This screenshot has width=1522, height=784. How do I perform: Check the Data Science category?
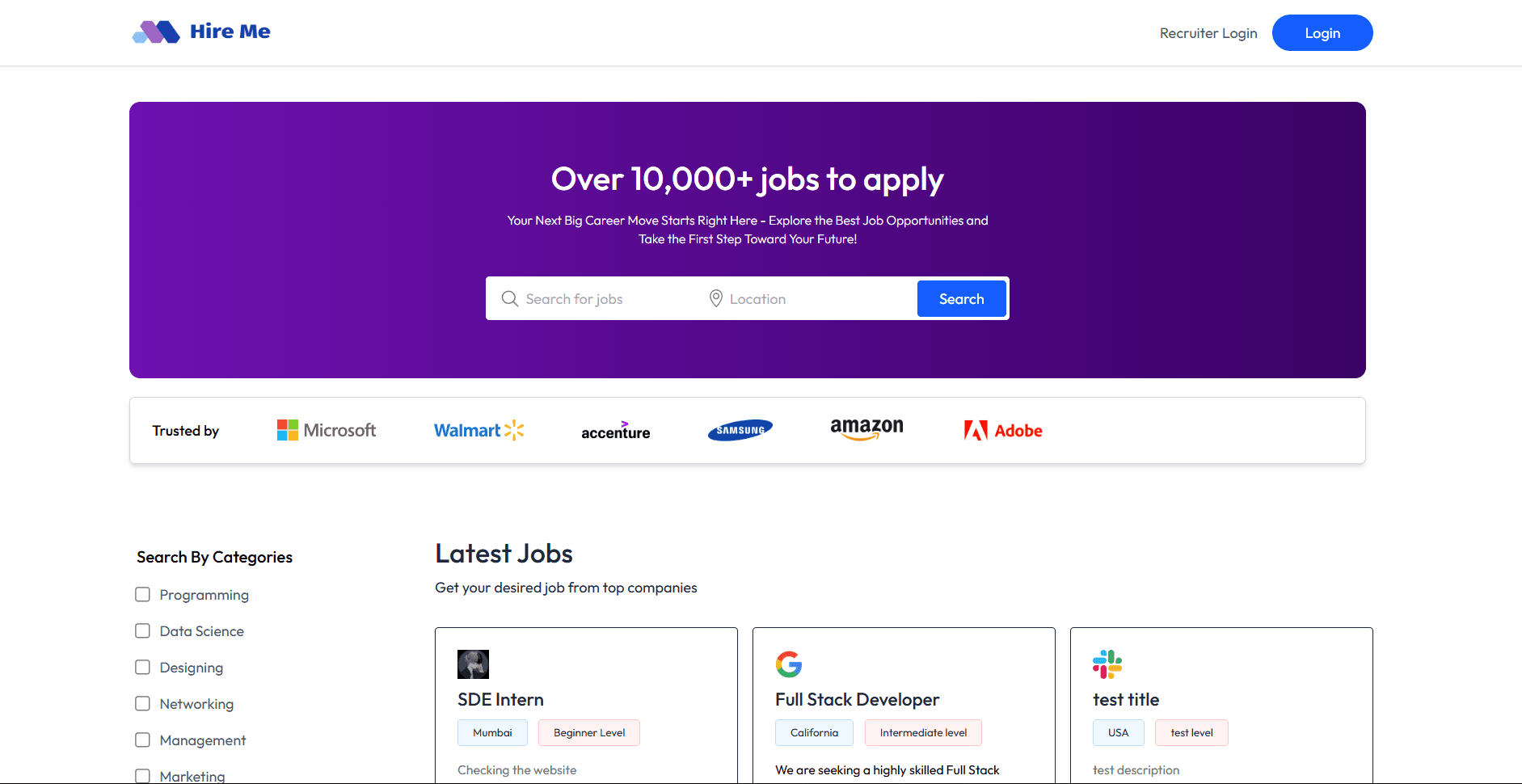(x=143, y=630)
